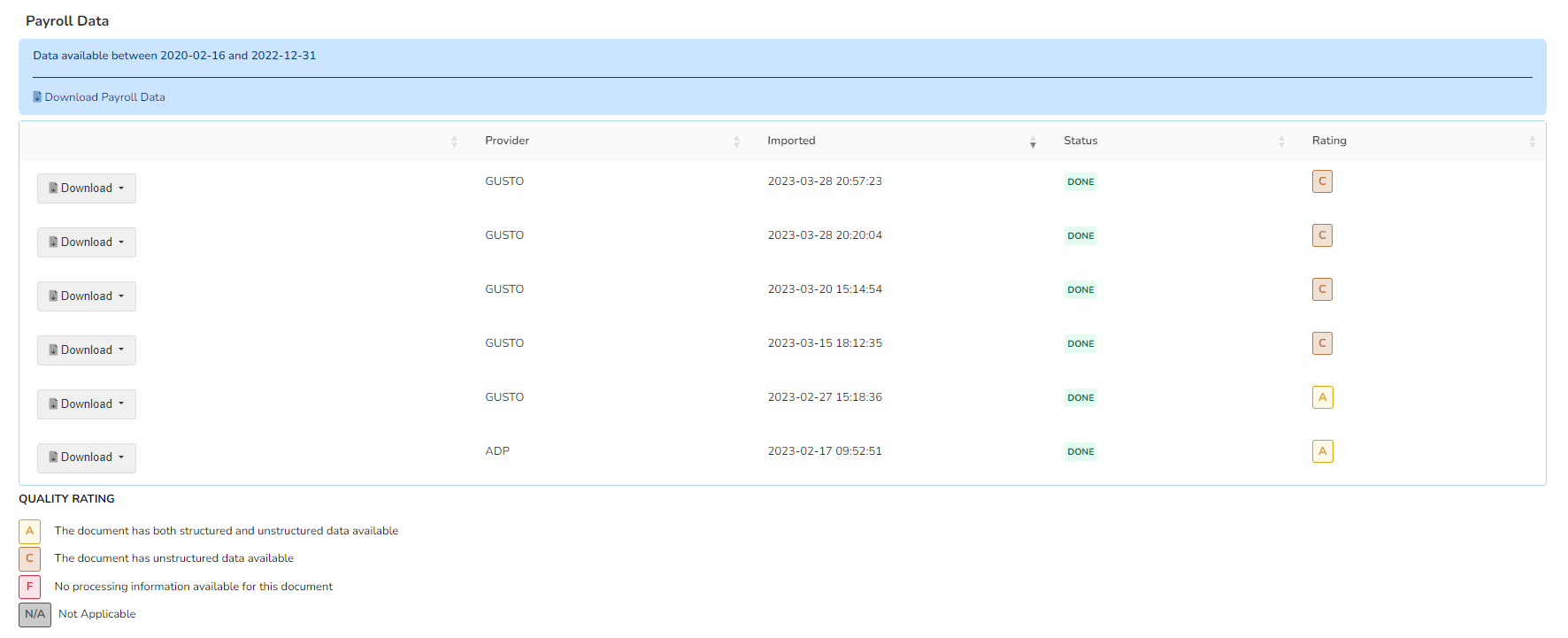1568x638 pixels.
Task: Click legend text 'The document has unstructured data available'
Action: [174, 558]
